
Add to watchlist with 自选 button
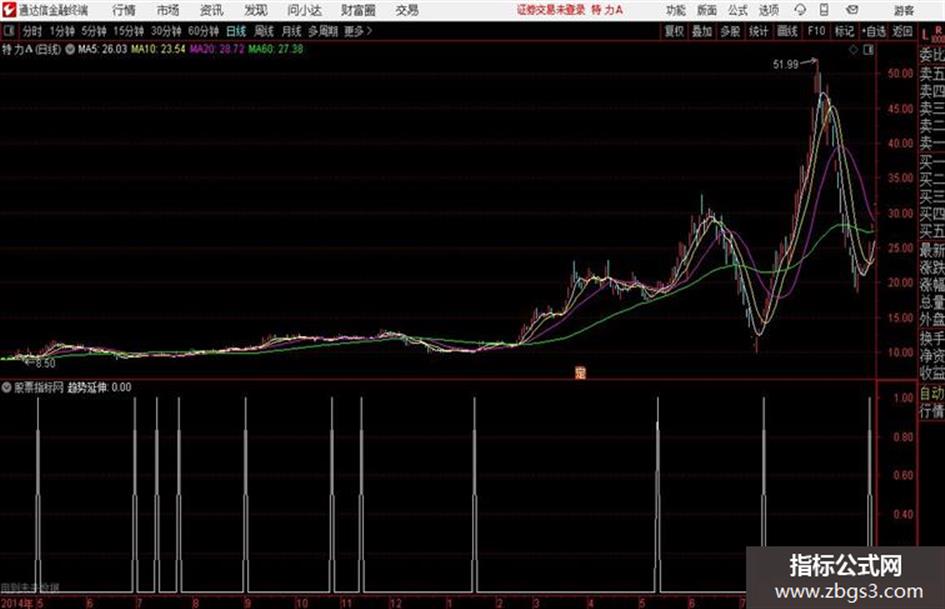tap(874, 31)
